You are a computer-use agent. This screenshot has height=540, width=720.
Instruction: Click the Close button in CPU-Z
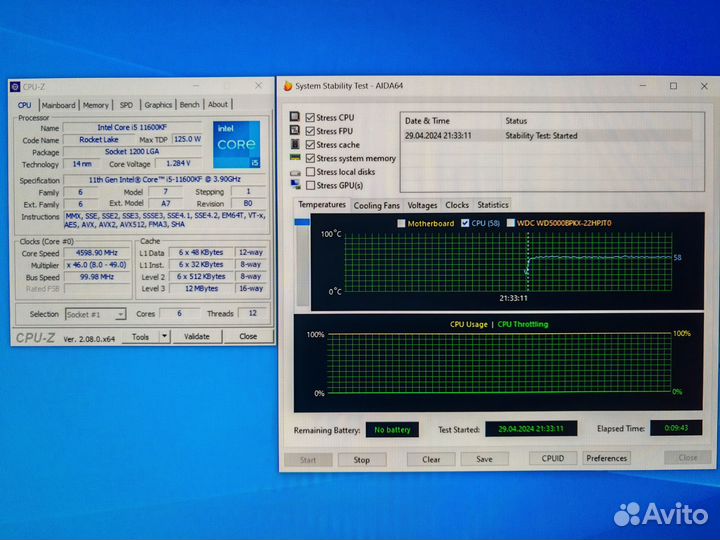(248, 337)
